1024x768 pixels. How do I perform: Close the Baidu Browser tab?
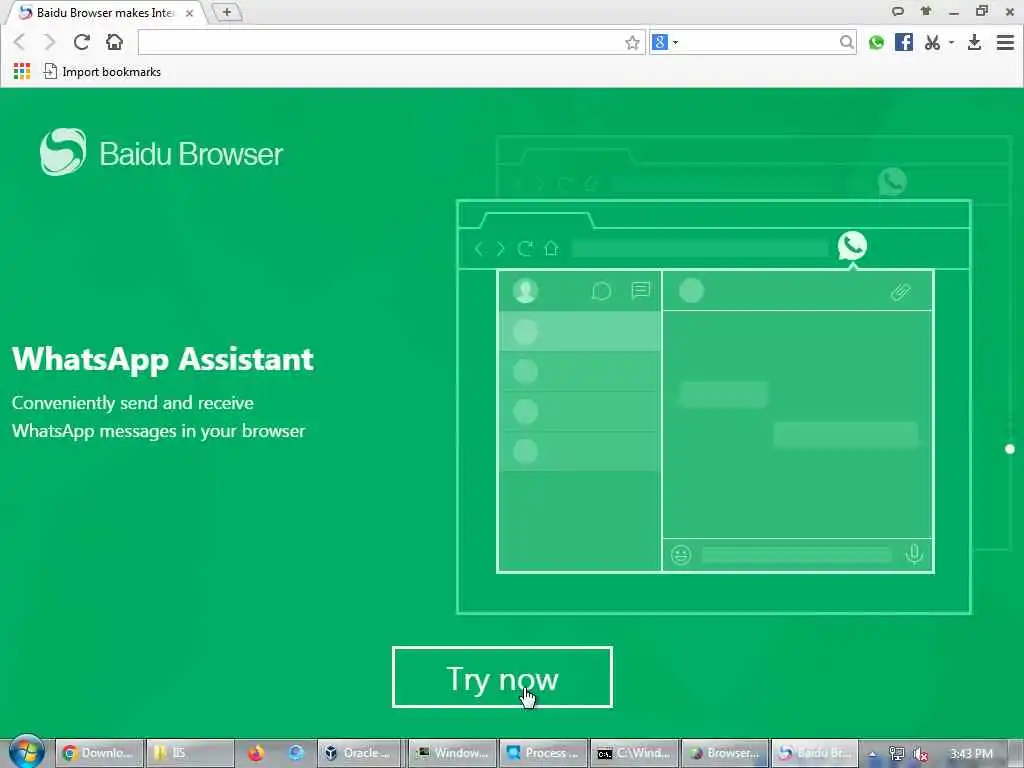pyautogui.click(x=189, y=13)
